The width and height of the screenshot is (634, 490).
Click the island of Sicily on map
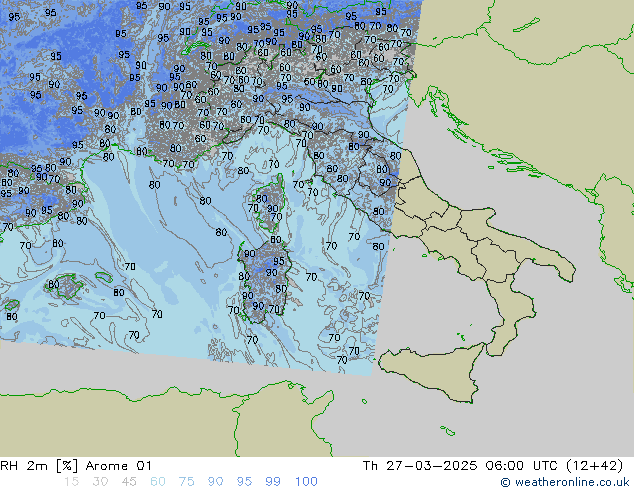(x=433, y=371)
